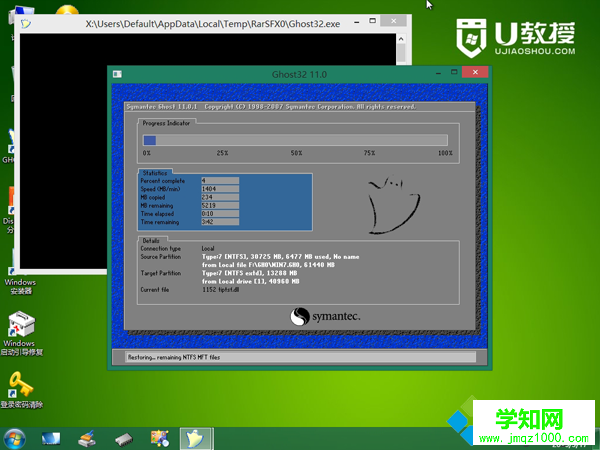
Task: Click the Current file entry 1152 tiptsf.dll
Action: (220, 290)
